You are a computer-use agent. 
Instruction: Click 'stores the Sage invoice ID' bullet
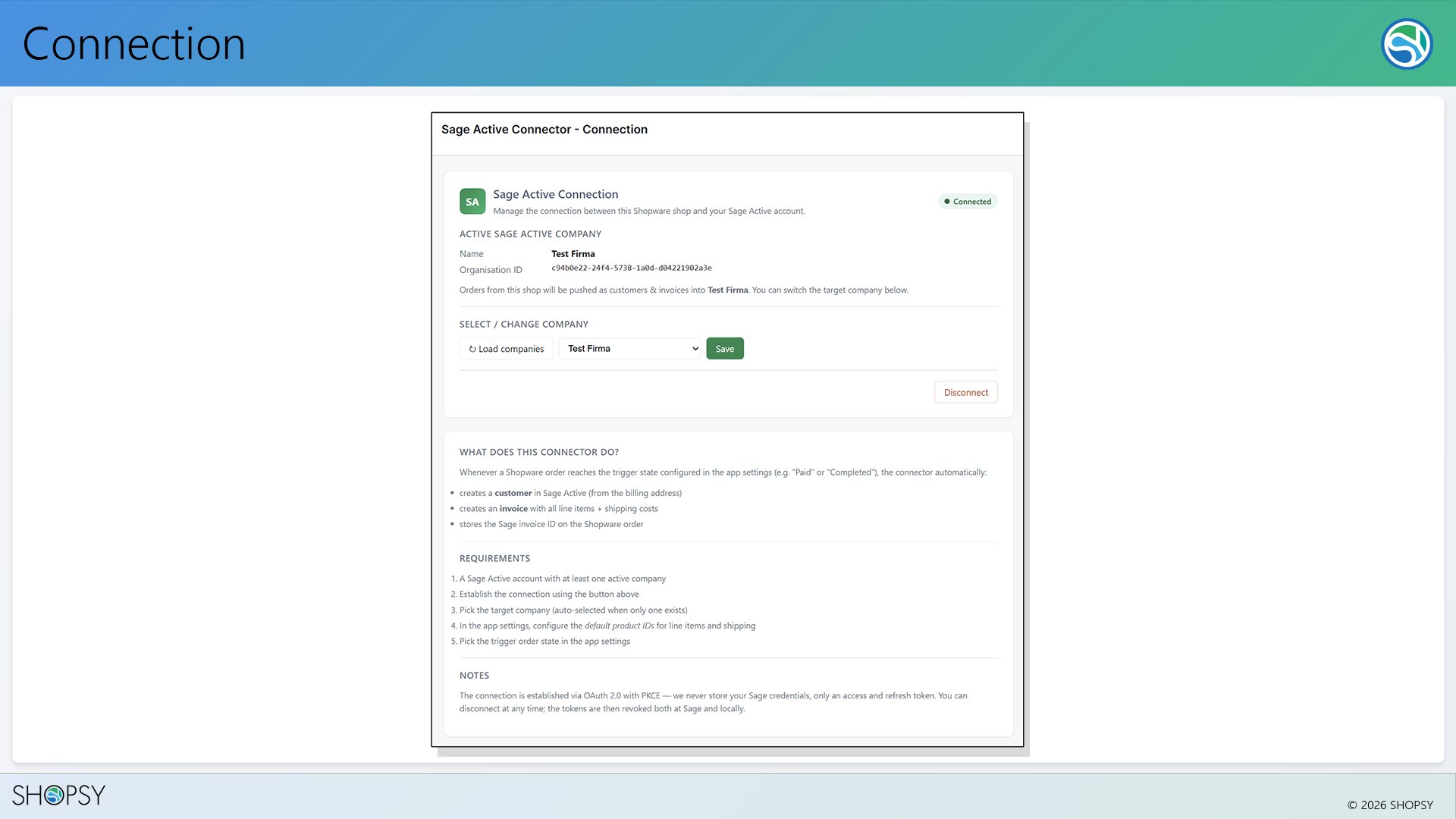pyautogui.click(x=551, y=524)
